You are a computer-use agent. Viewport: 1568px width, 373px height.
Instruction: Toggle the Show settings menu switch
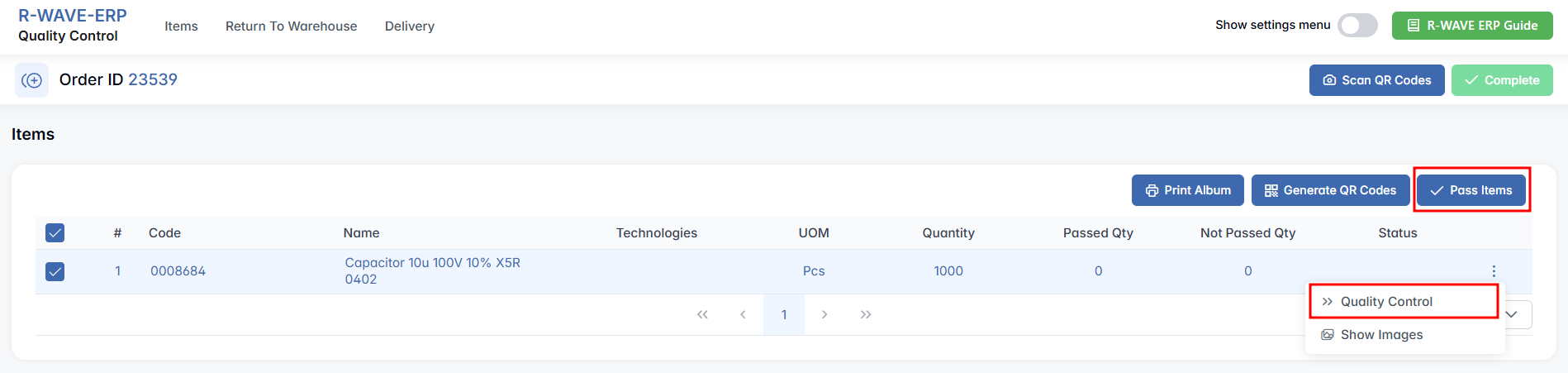point(1357,26)
